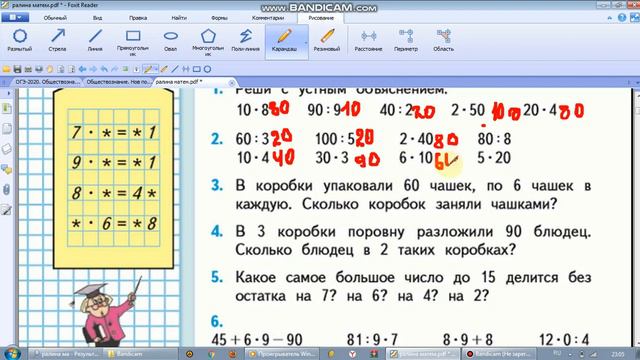Switch to Обществознание. Нов по... document tab
This screenshot has height=360, width=640.
tap(118, 82)
